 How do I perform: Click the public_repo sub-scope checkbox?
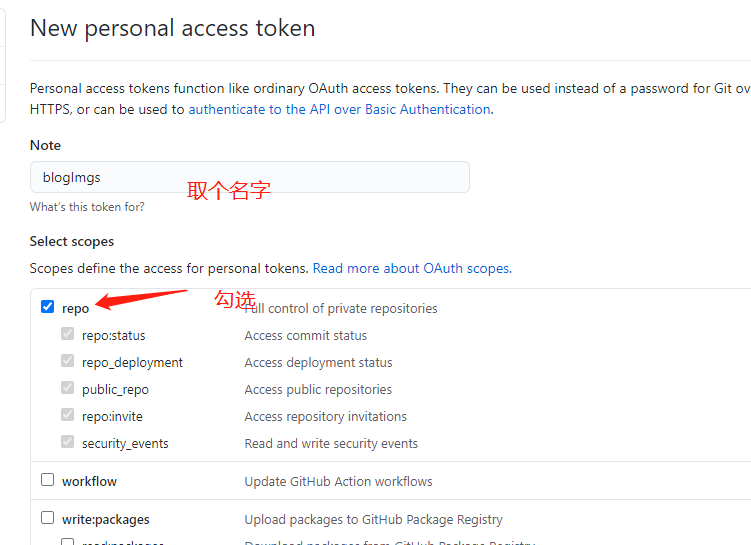[68, 387]
